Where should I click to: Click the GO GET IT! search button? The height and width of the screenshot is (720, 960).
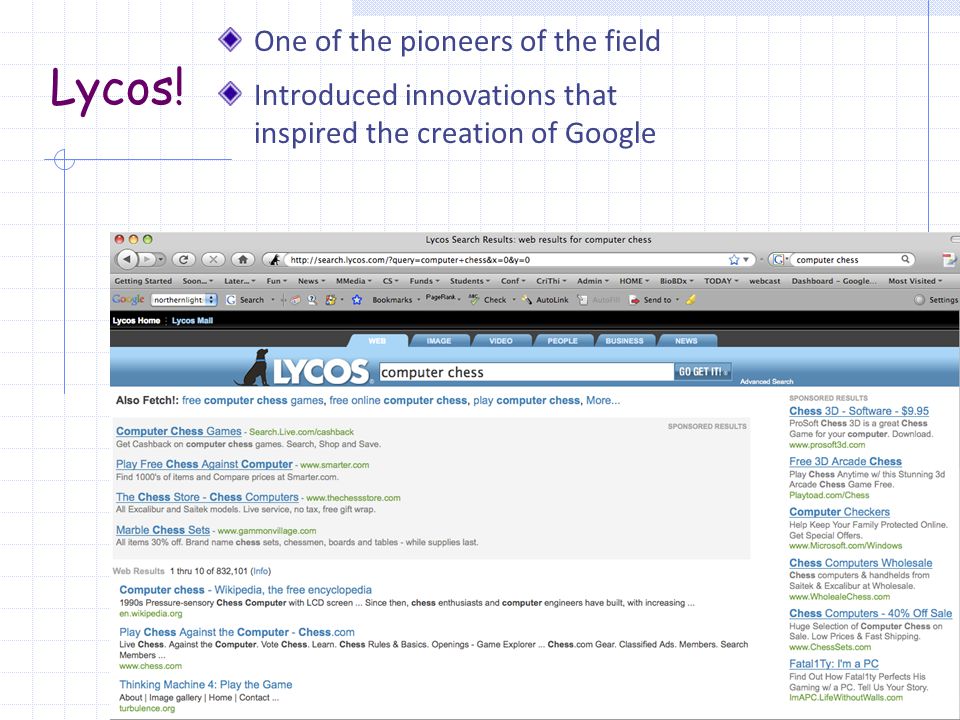[702, 372]
